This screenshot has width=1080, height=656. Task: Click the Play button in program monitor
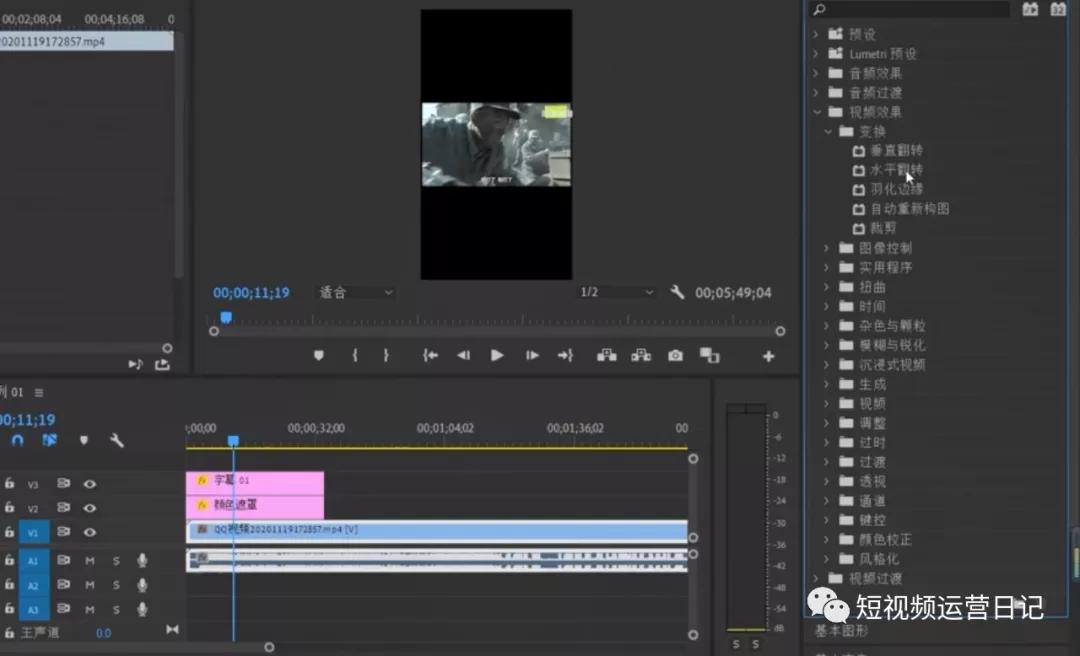pos(496,355)
